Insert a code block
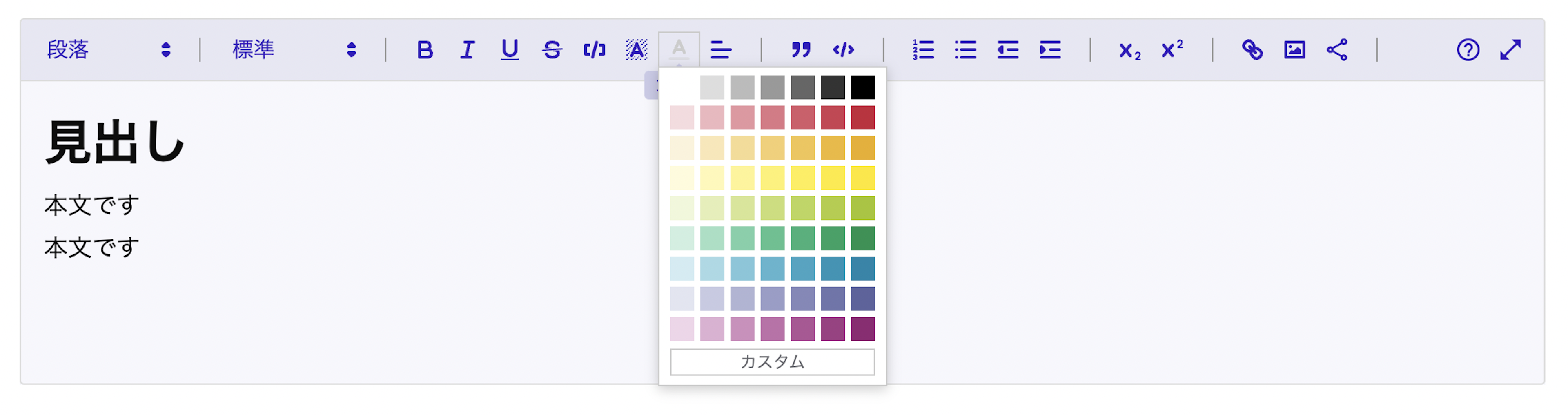 [844, 49]
